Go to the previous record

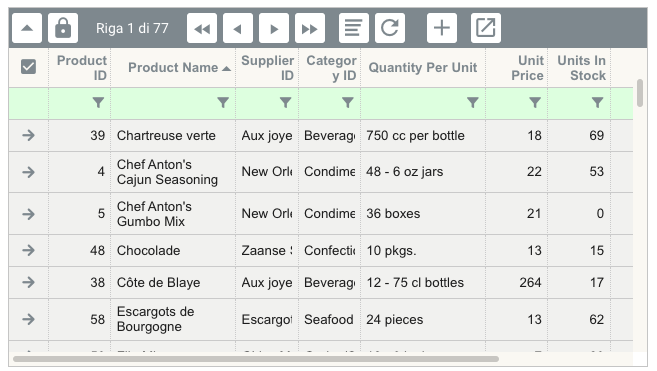pyautogui.click(x=238, y=28)
